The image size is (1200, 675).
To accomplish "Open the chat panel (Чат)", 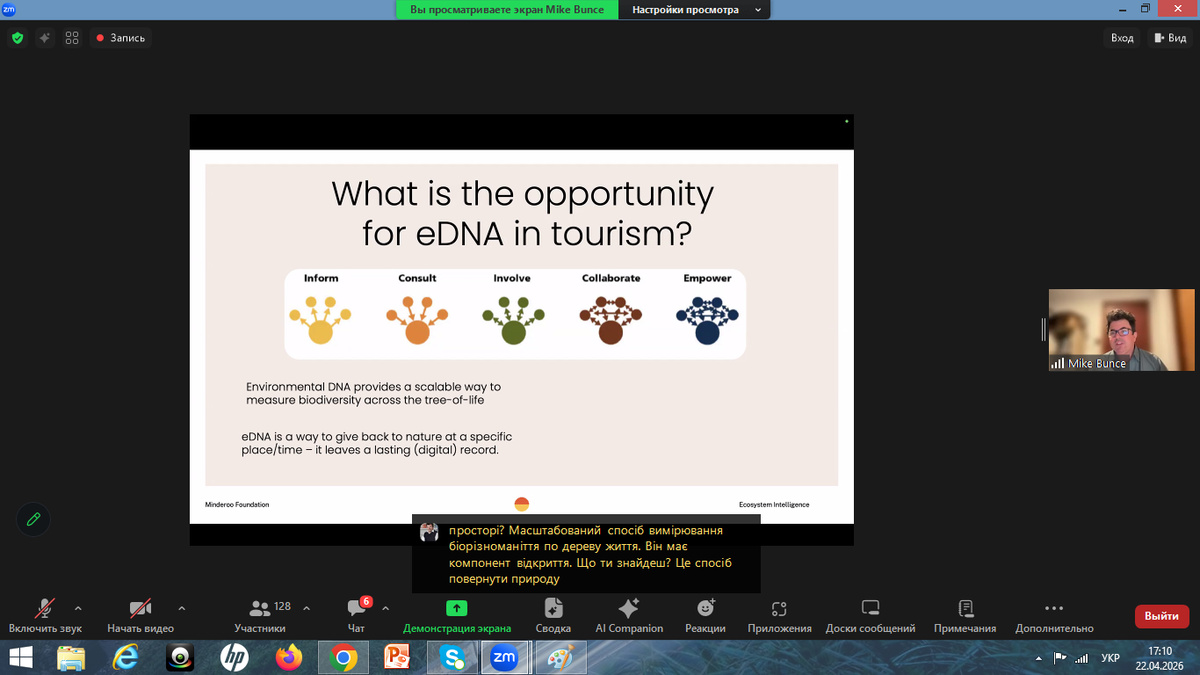I will point(356,608).
